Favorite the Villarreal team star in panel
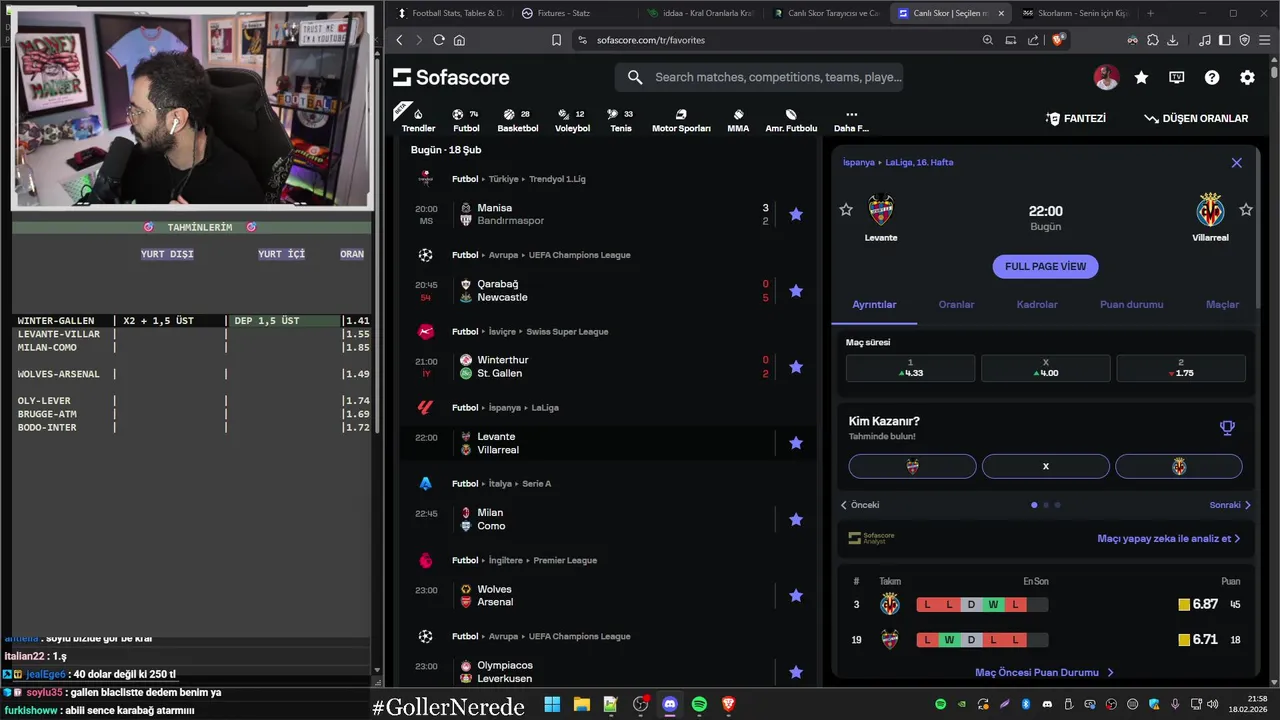The image size is (1280, 720). coord(1246,209)
